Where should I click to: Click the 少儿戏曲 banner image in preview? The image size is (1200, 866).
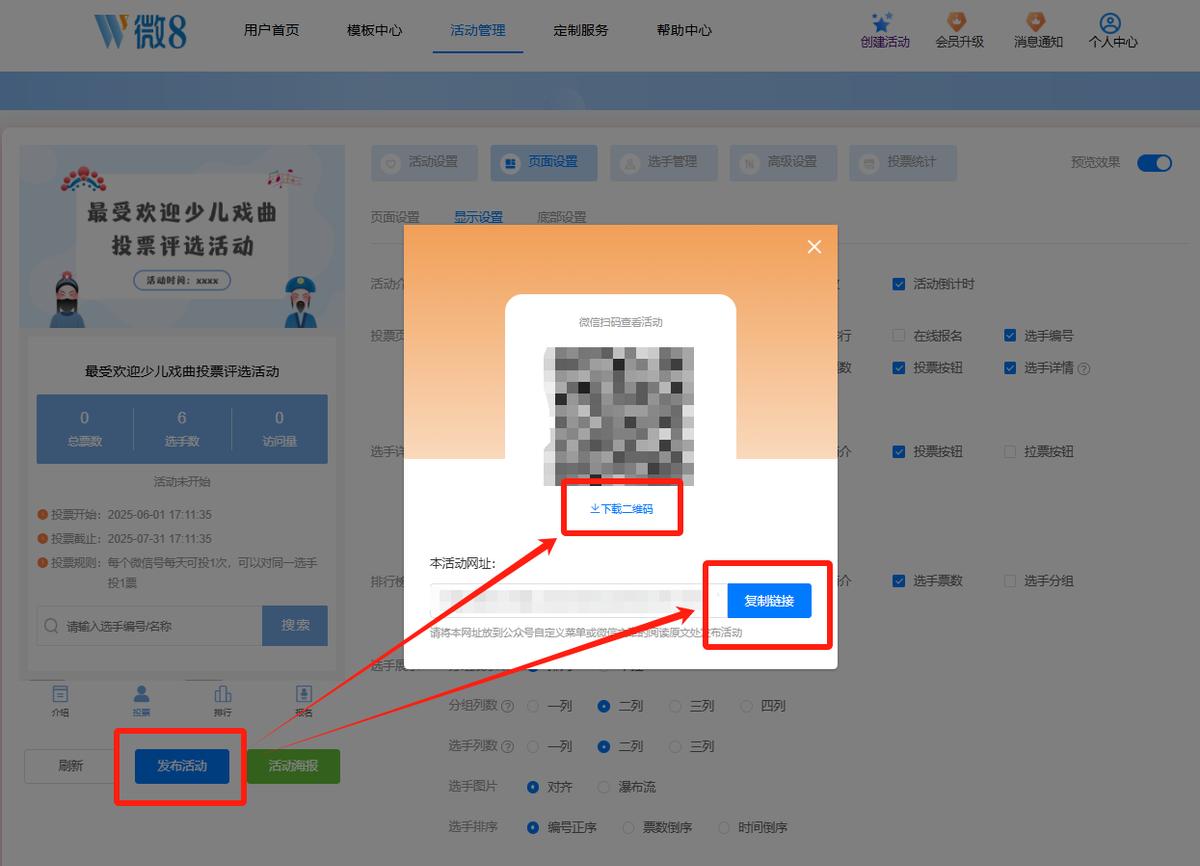[x=182, y=237]
